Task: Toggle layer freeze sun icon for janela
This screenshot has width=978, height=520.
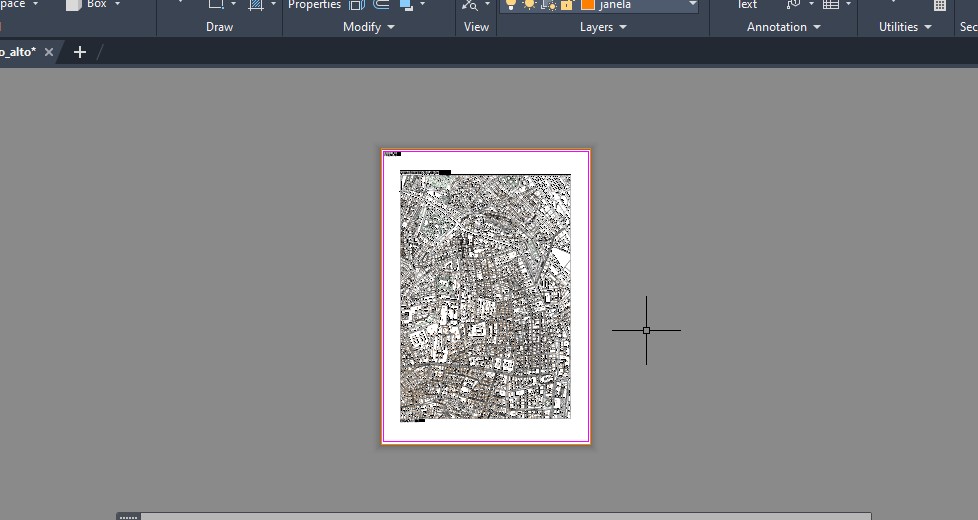Action: point(529,5)
